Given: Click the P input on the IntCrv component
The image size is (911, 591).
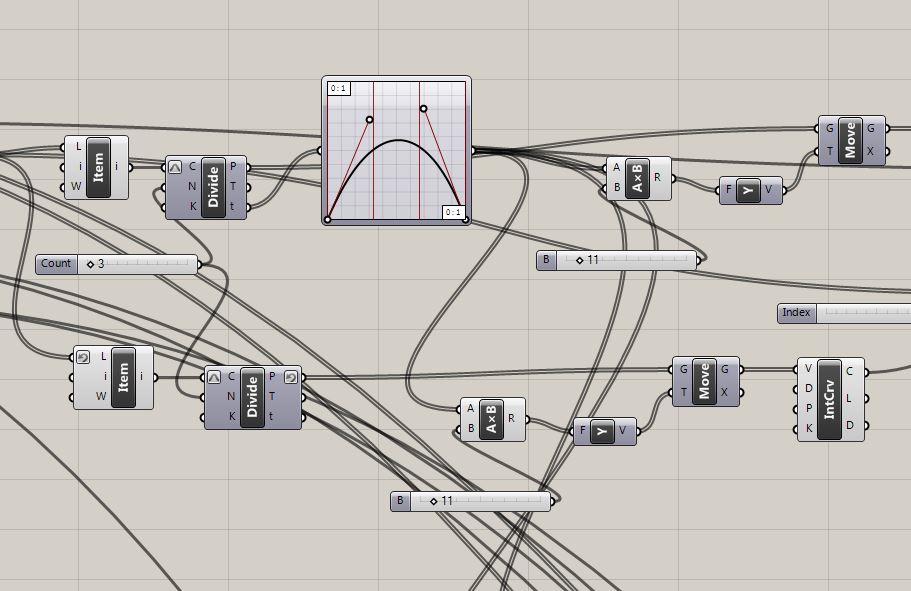Looking at the screenshot, I should (x=809, y=409).
